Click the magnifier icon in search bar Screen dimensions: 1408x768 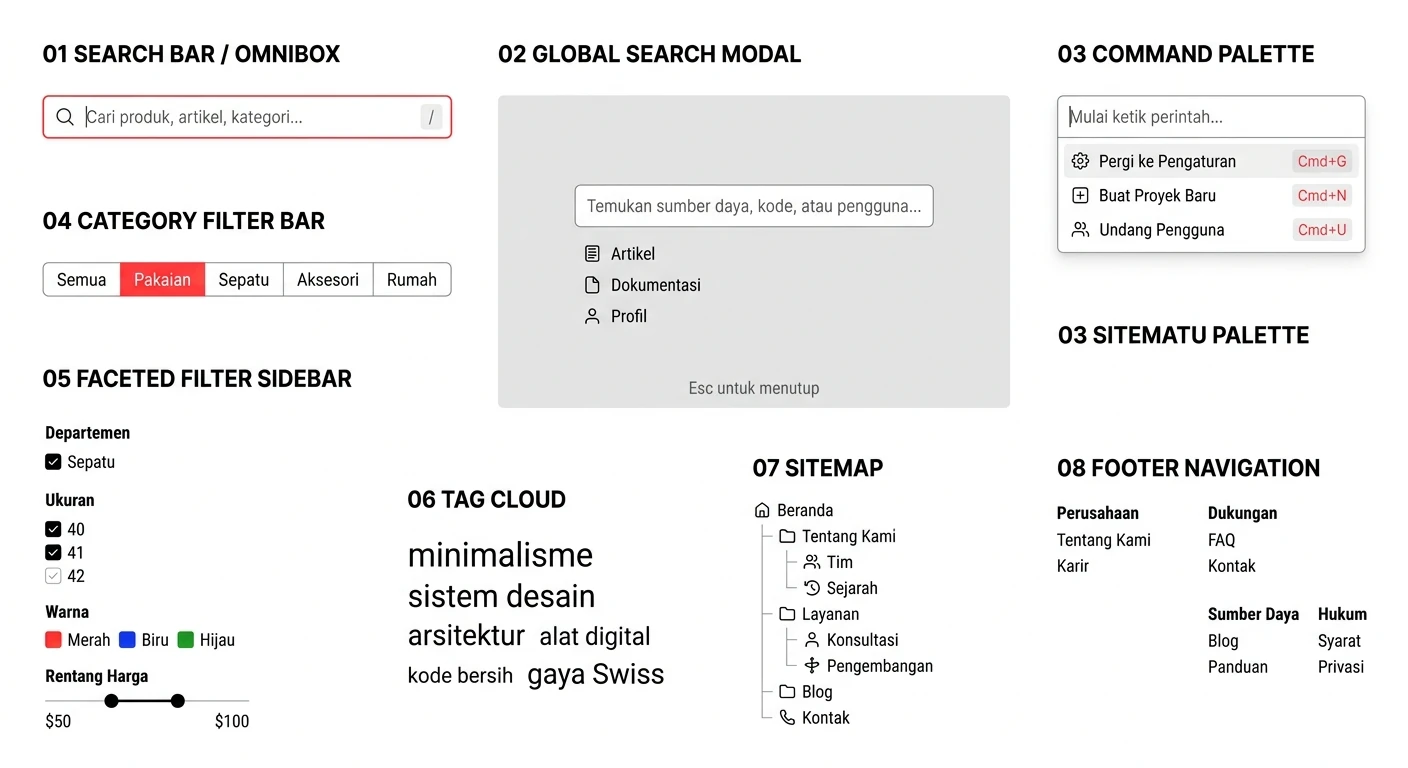click(x=65, y=117)
